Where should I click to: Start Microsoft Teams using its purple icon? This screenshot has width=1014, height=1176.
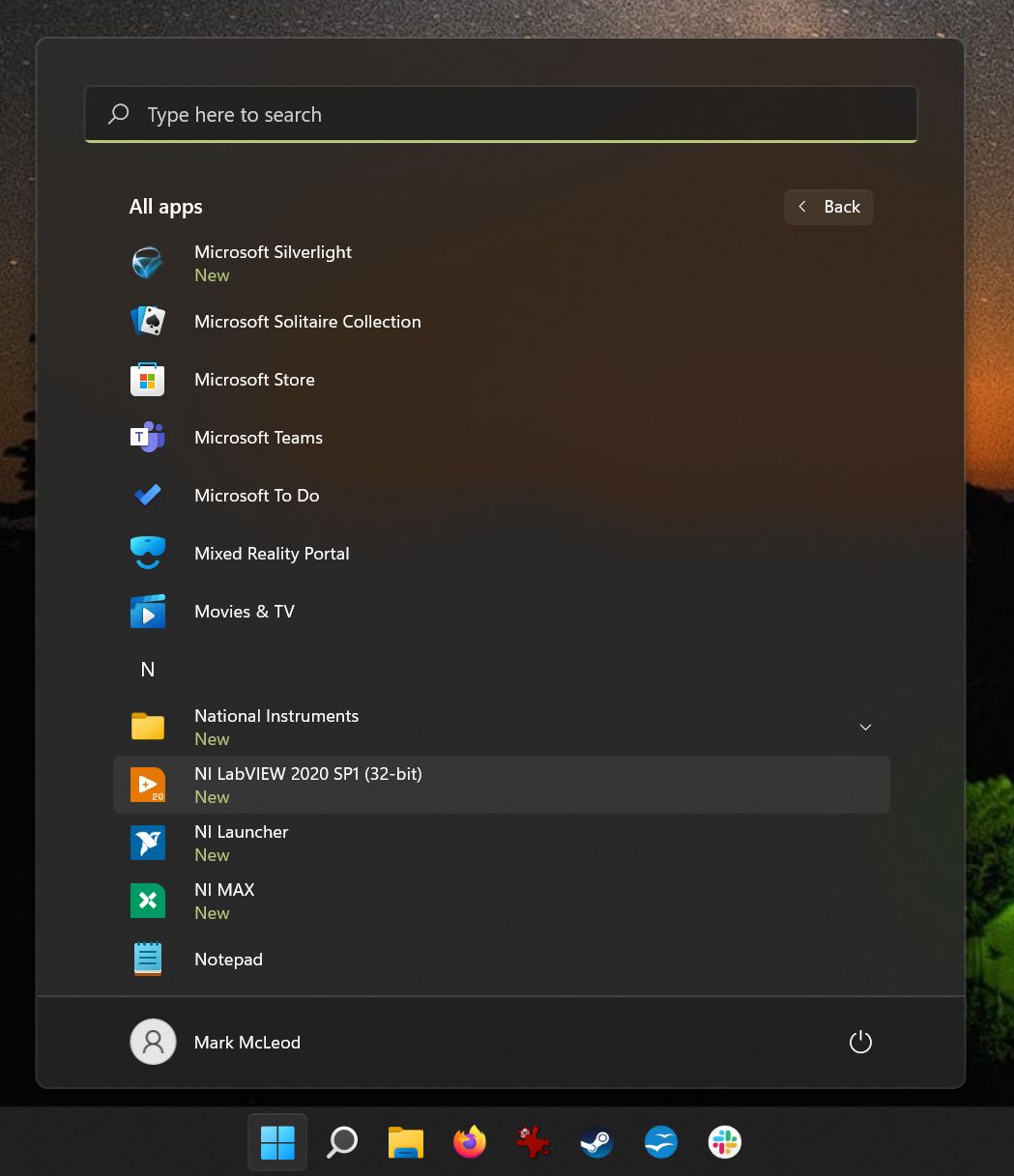(148, 437)
